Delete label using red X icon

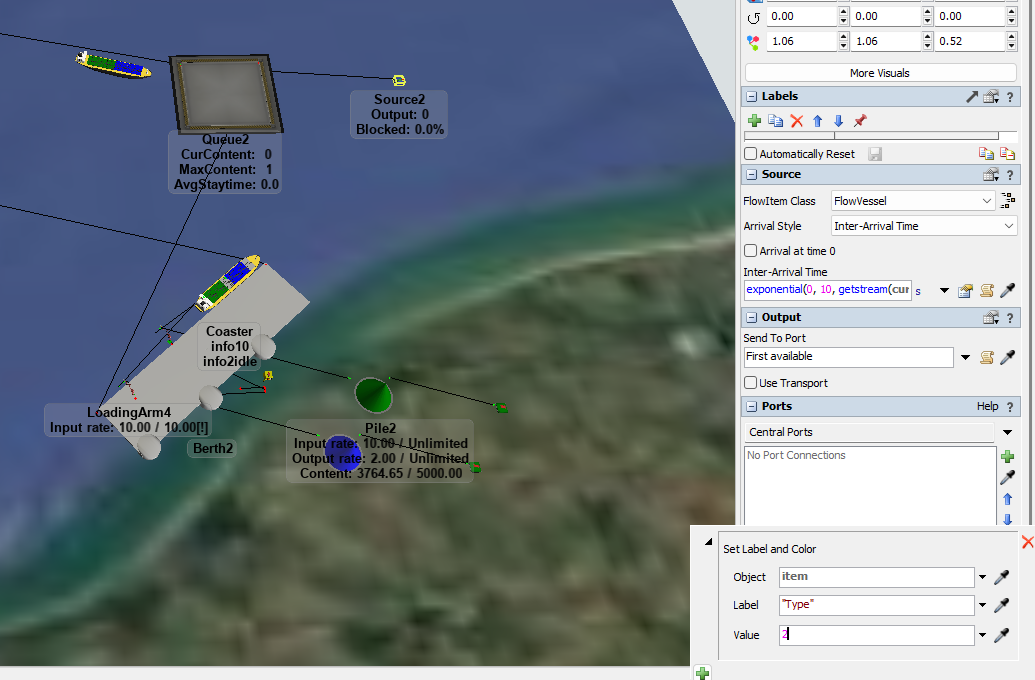pos(797,121)
